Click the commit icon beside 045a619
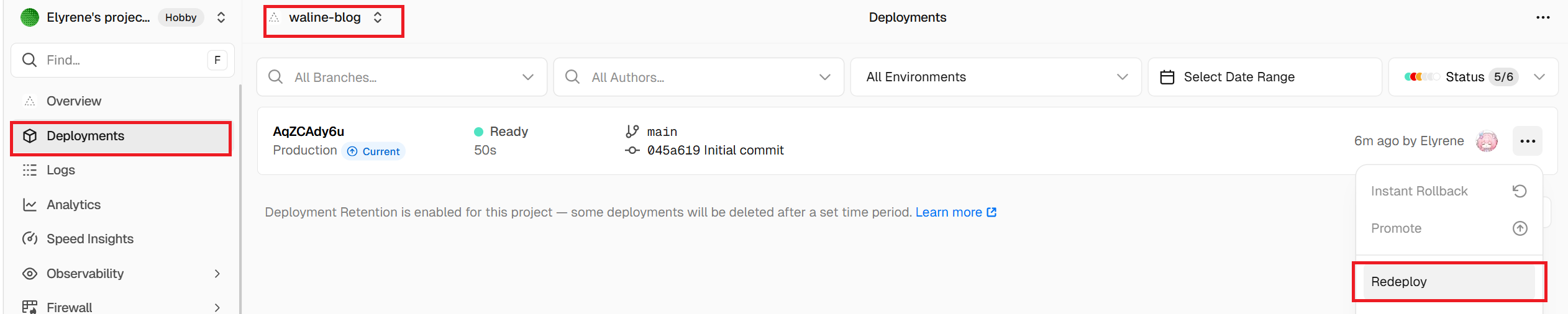The image size is (1568, 314). pos(632,150)
